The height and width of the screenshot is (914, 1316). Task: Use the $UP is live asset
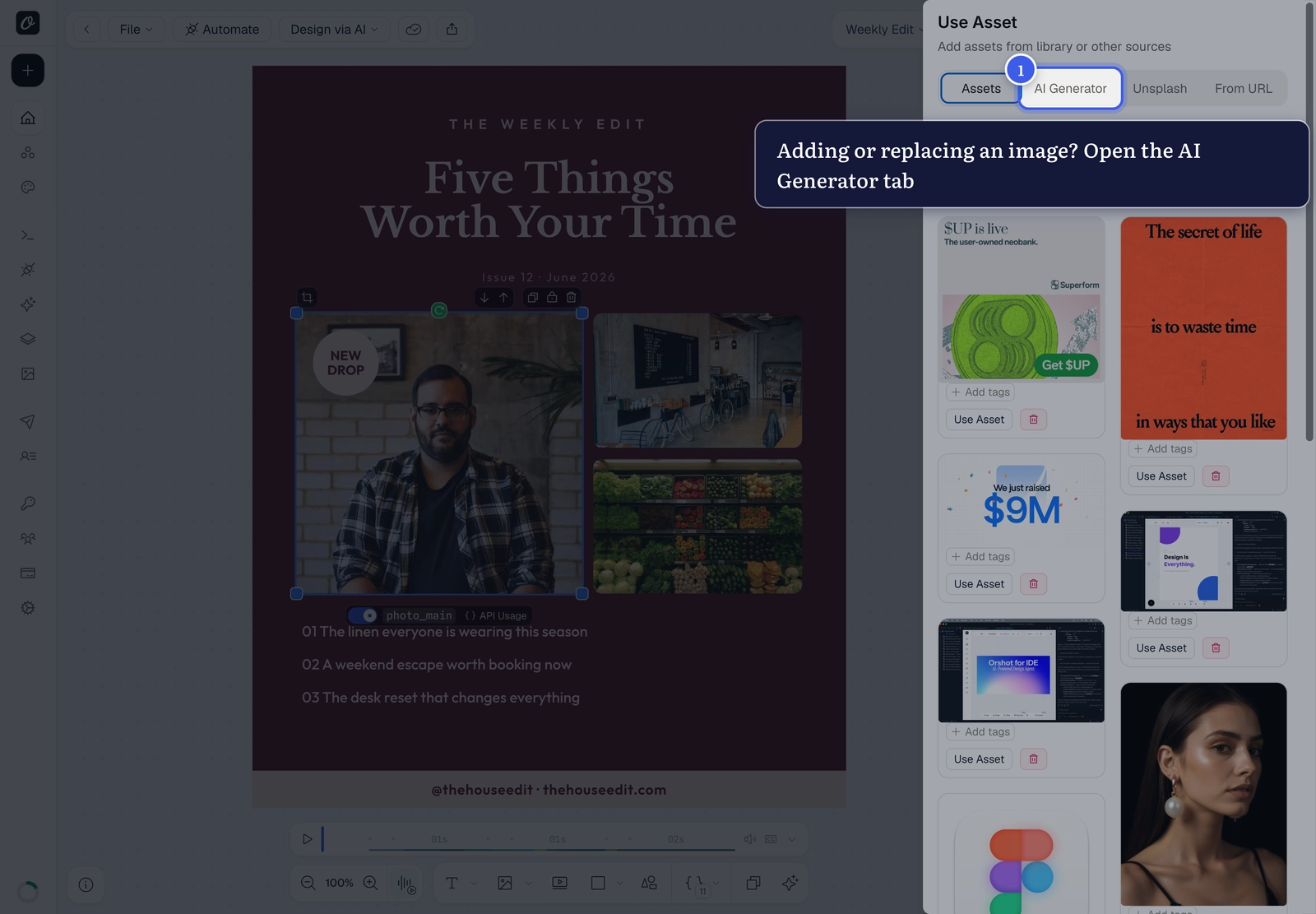pos(979,420)
